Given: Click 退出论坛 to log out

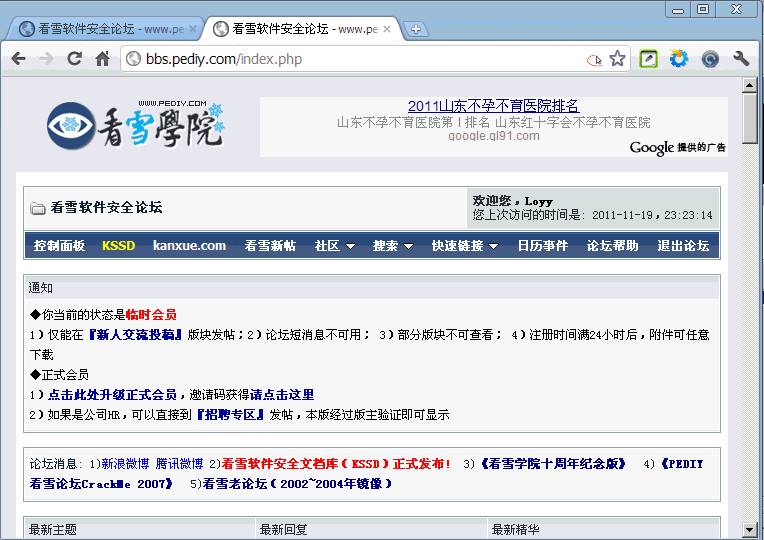Looking at the screenshot, I should click(x=683, y=246).
